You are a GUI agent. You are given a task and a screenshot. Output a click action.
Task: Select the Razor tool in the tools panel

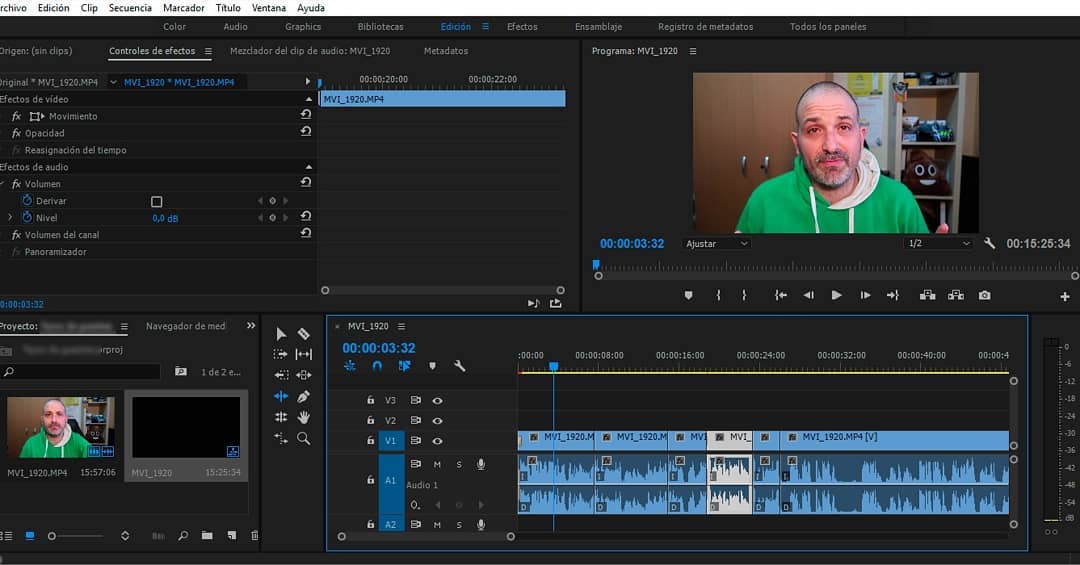click(x=303, y=334)
